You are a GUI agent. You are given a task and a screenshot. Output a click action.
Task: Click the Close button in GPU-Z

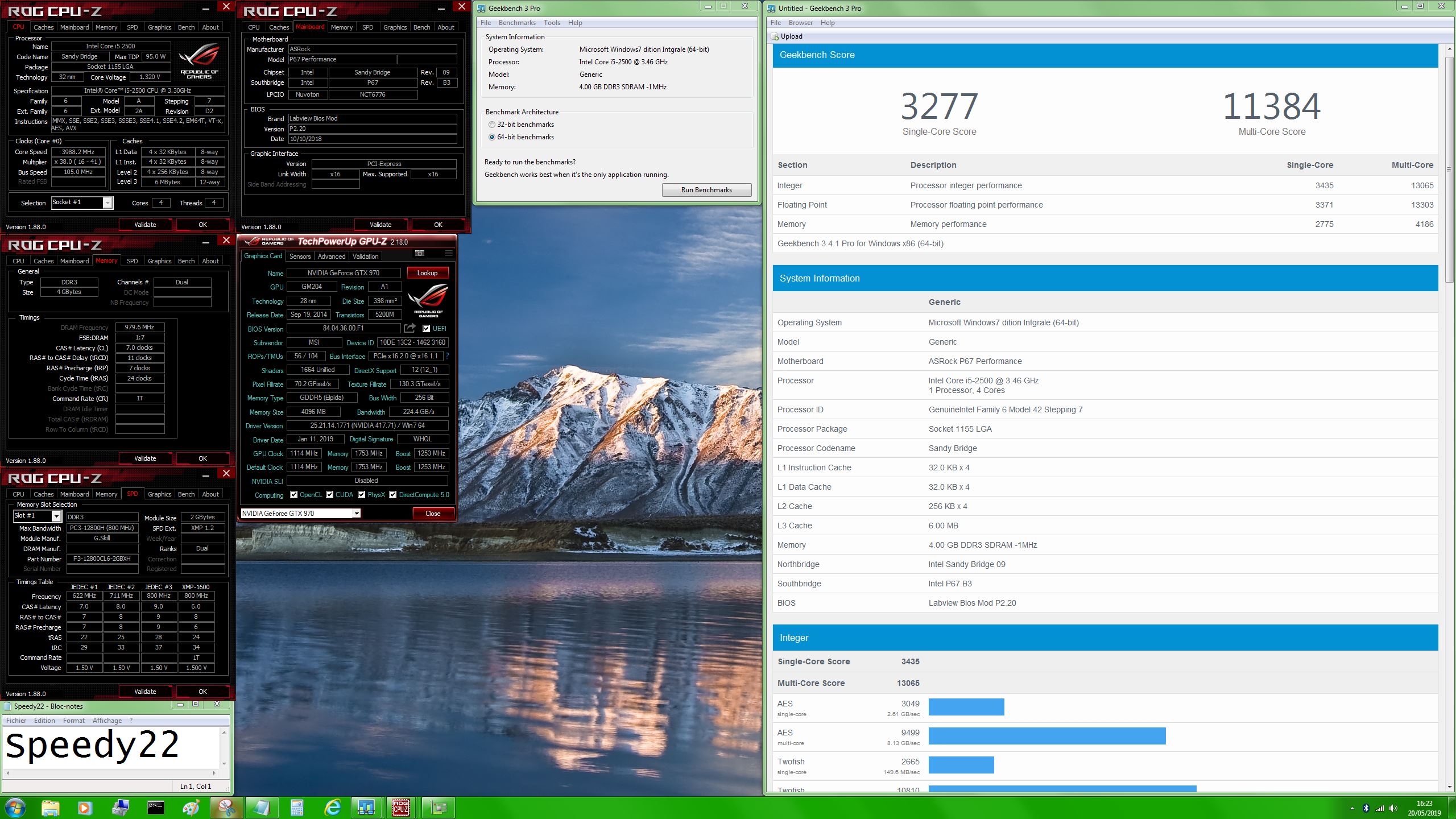pyautogui.click(x=433, y=514)
